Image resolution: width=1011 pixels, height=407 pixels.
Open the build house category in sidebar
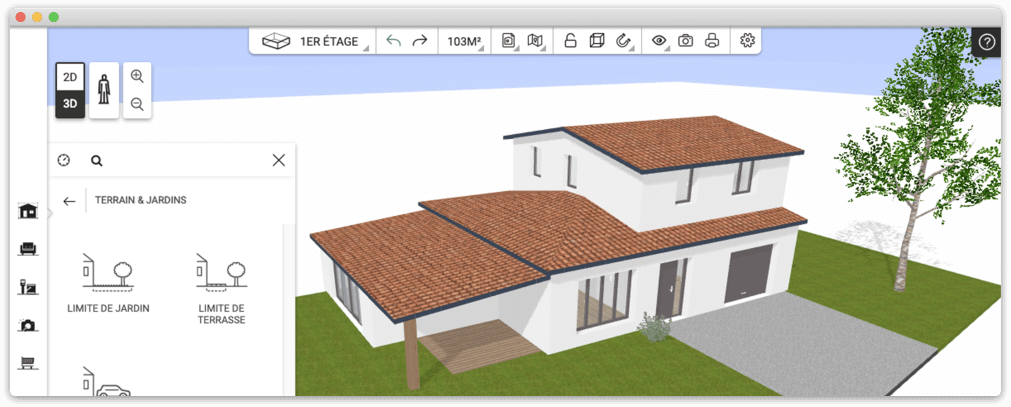tap(28, 211)
